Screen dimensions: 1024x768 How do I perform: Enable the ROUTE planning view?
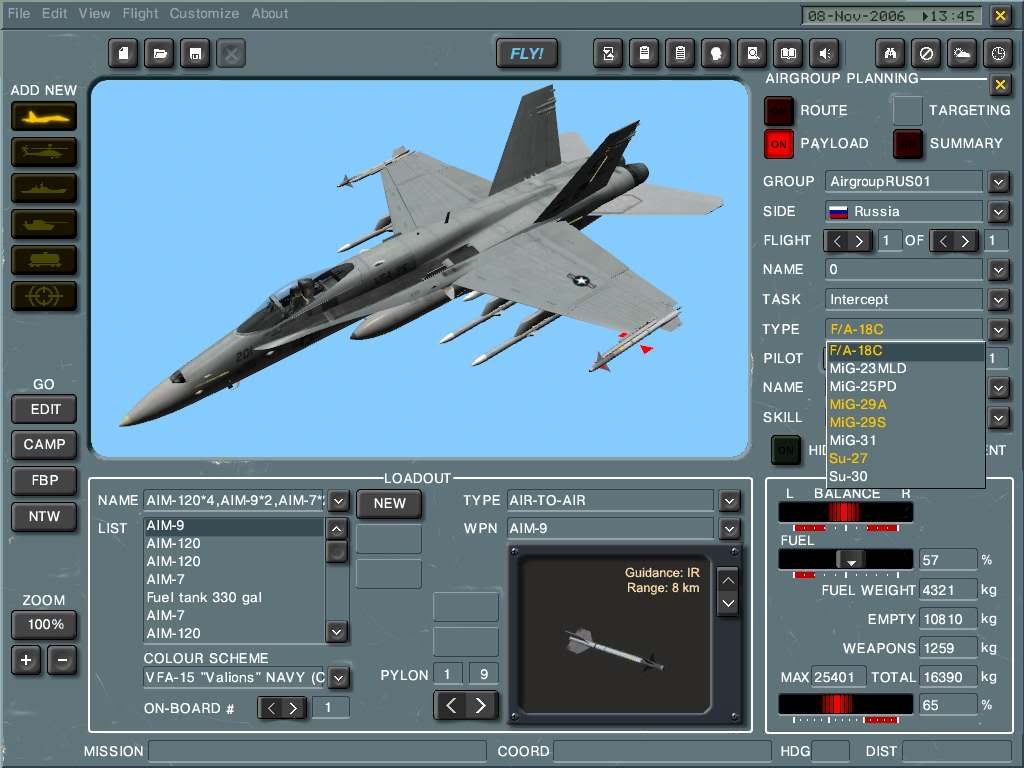click(x=778, y=110)
